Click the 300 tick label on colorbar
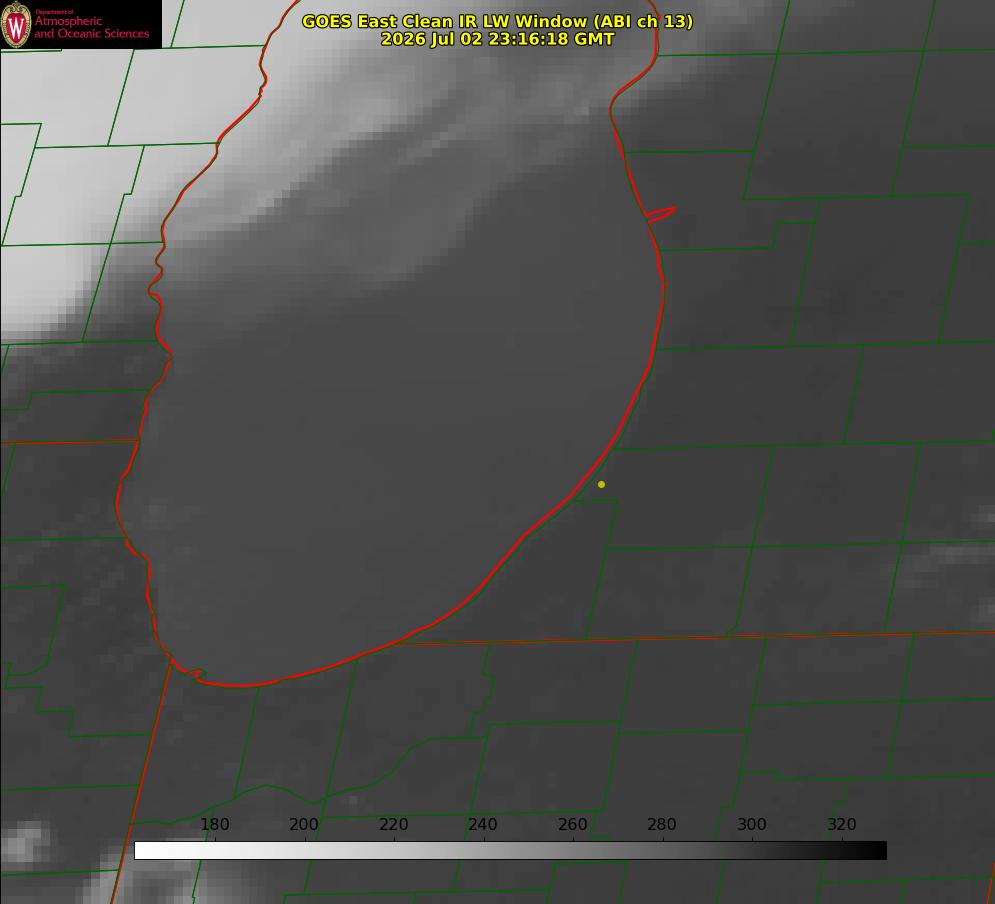 [x=752, y=824]
